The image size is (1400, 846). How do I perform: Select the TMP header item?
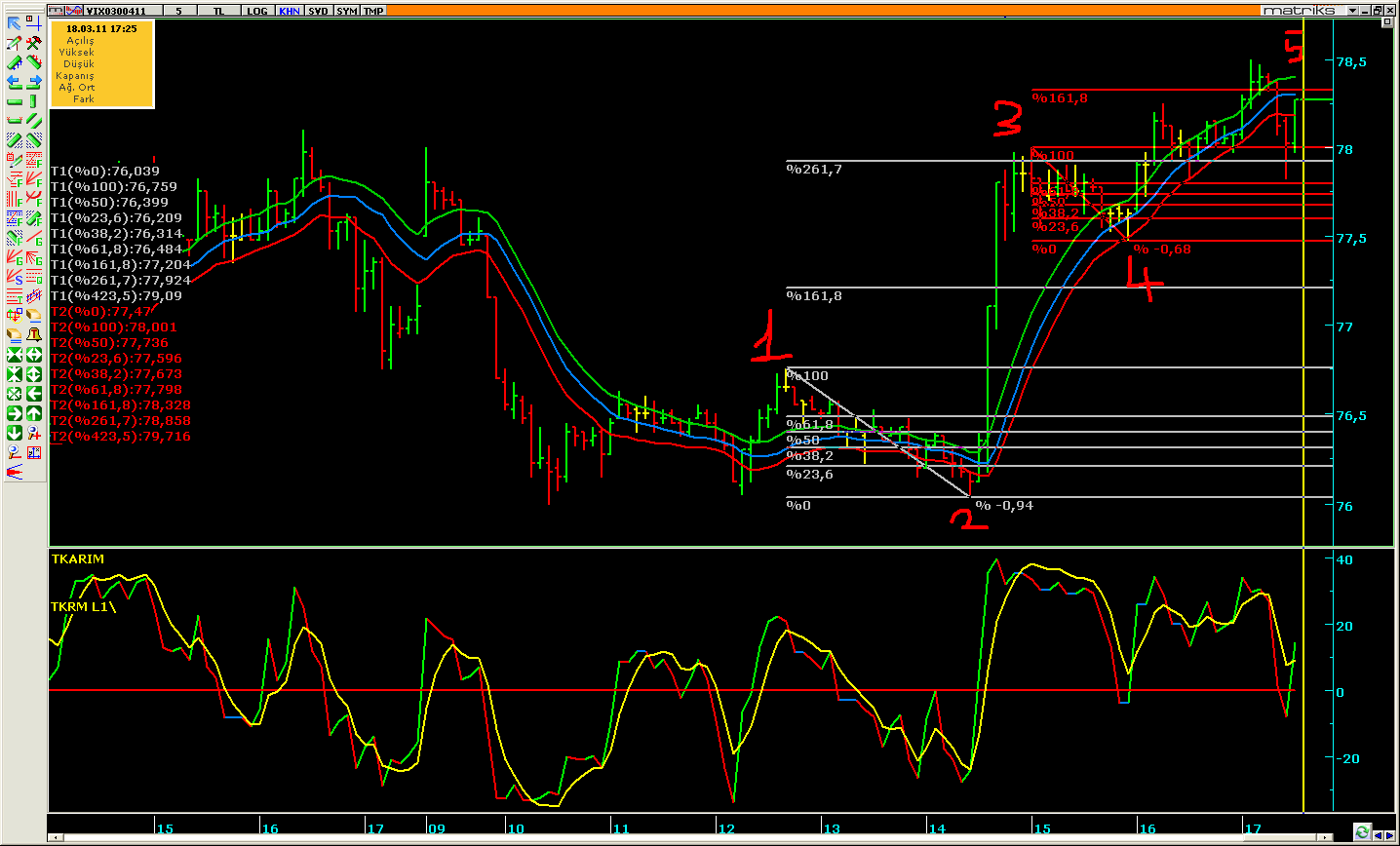(373, 11)
